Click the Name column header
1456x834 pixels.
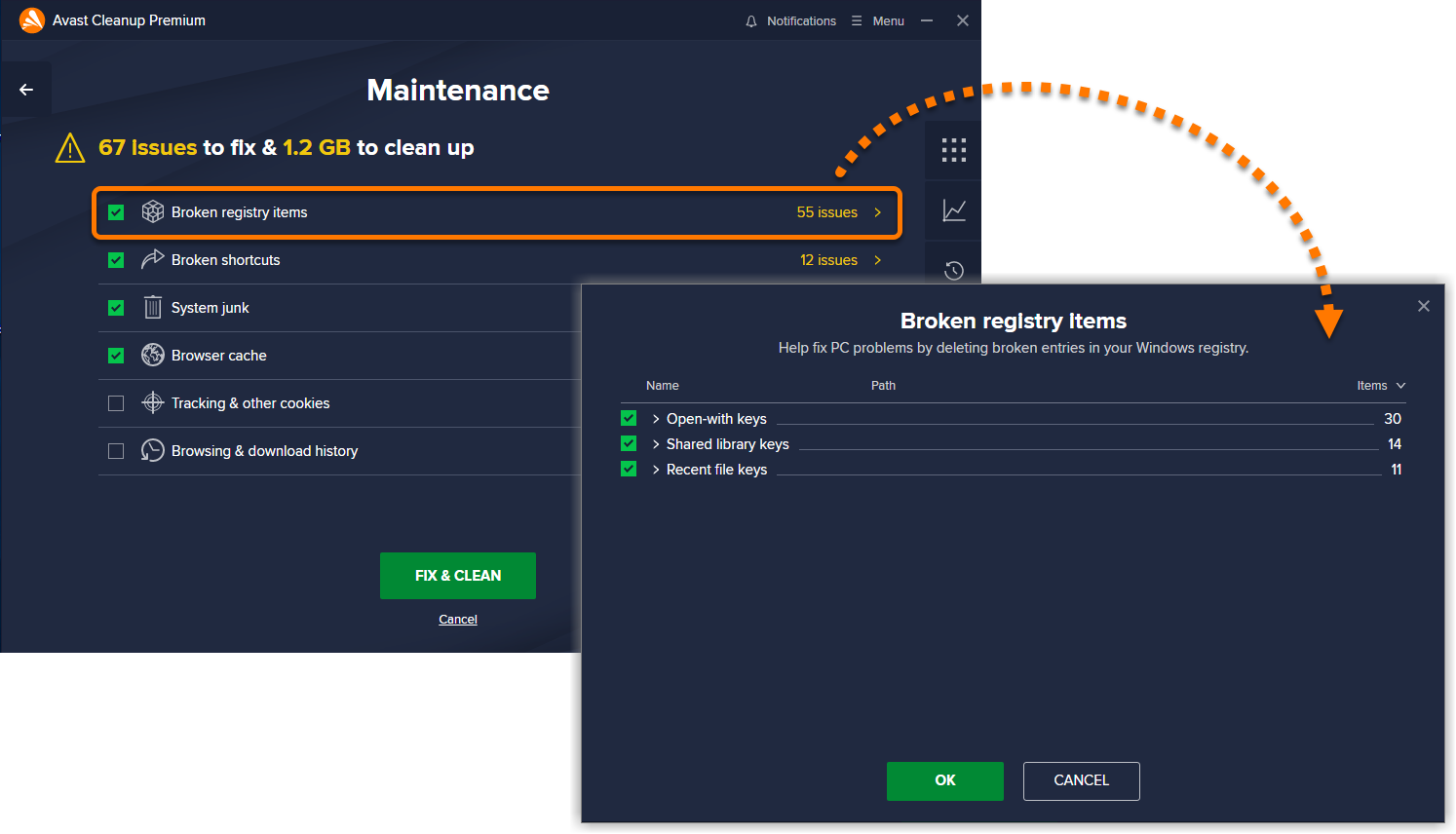click(x=663, y=386)
